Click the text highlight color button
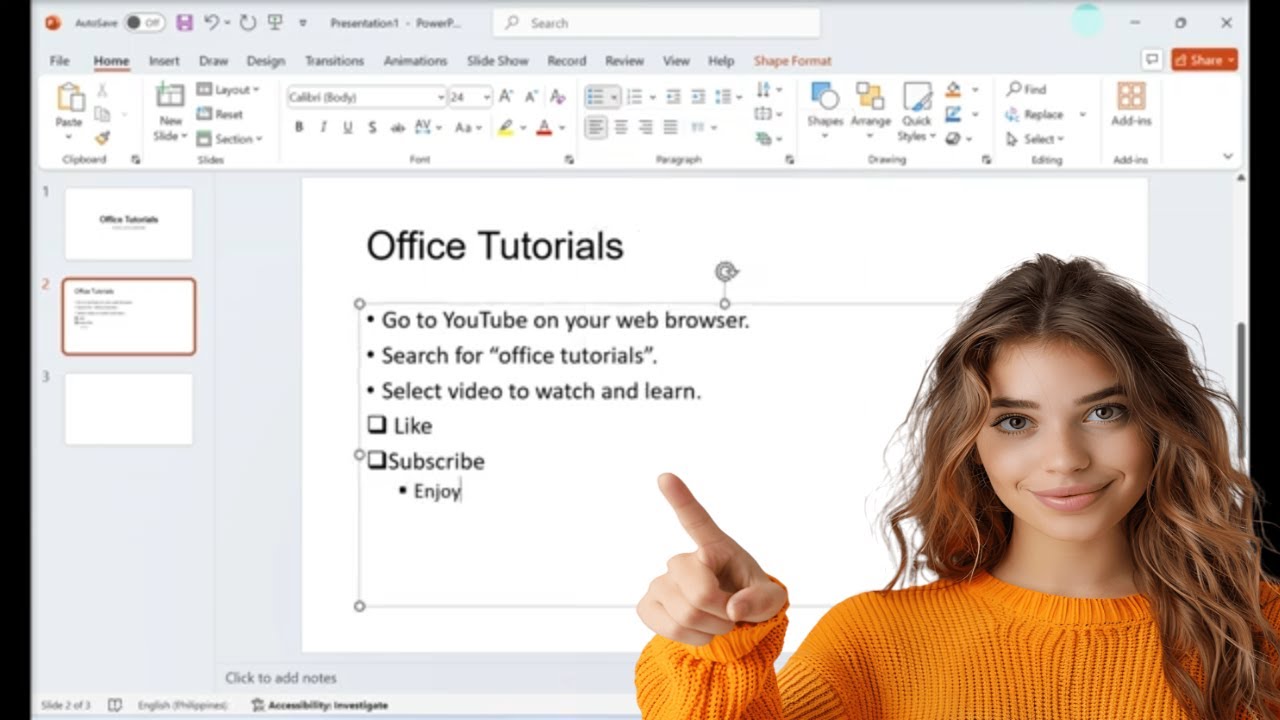This screenshot has height=720, width=1280. (x=506, y=127)
